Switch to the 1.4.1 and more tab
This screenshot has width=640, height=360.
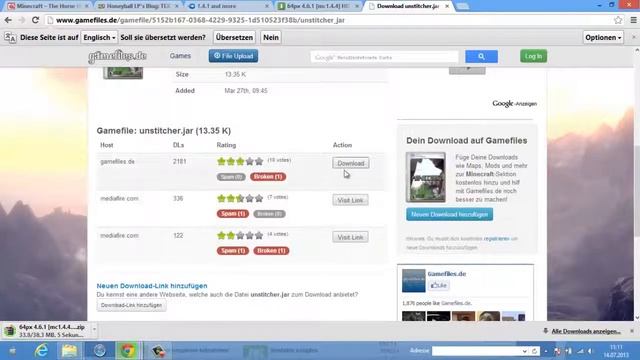[229, 6]
